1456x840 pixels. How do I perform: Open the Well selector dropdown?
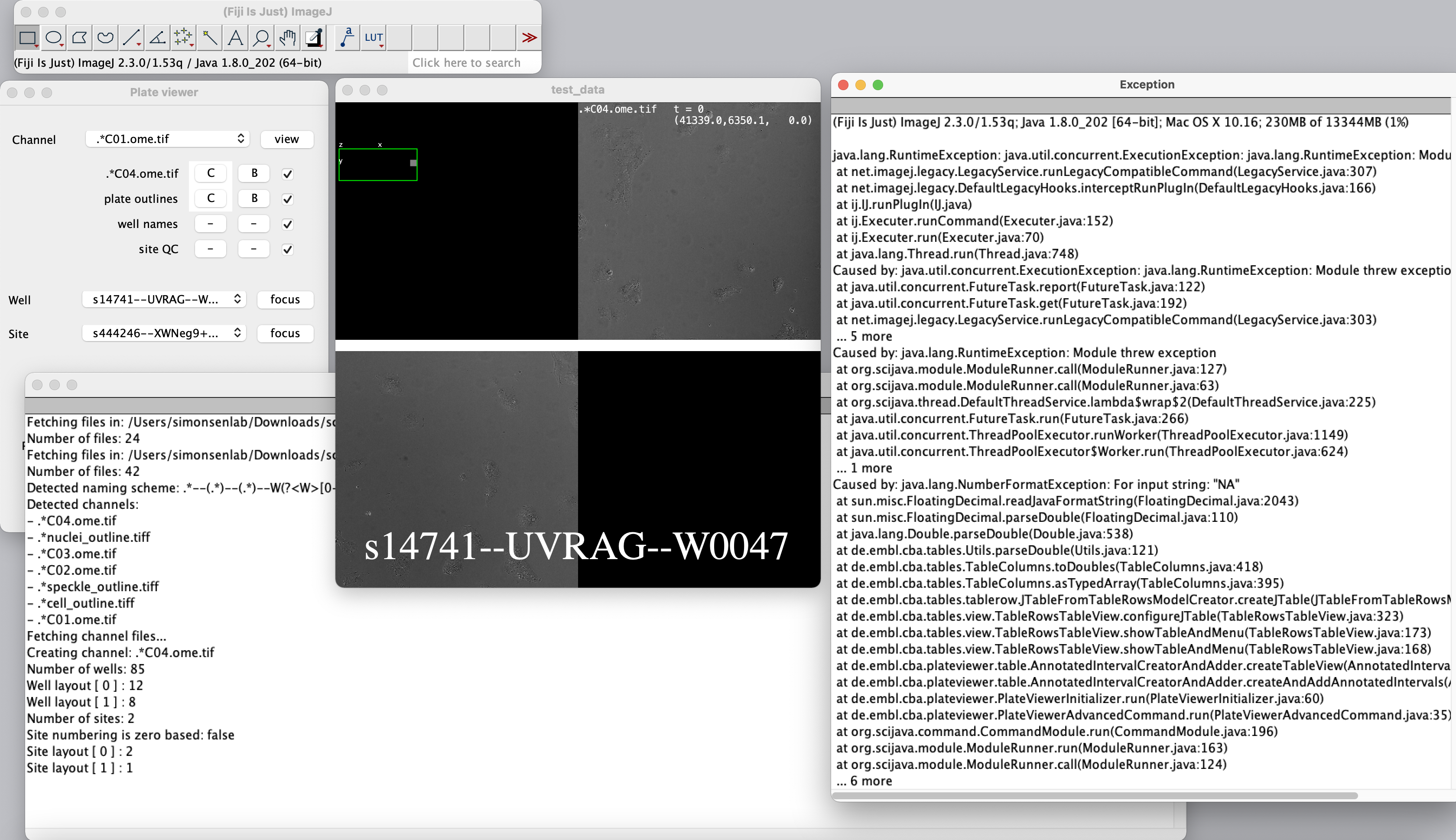pyautogui.click(x=164, y=300)
